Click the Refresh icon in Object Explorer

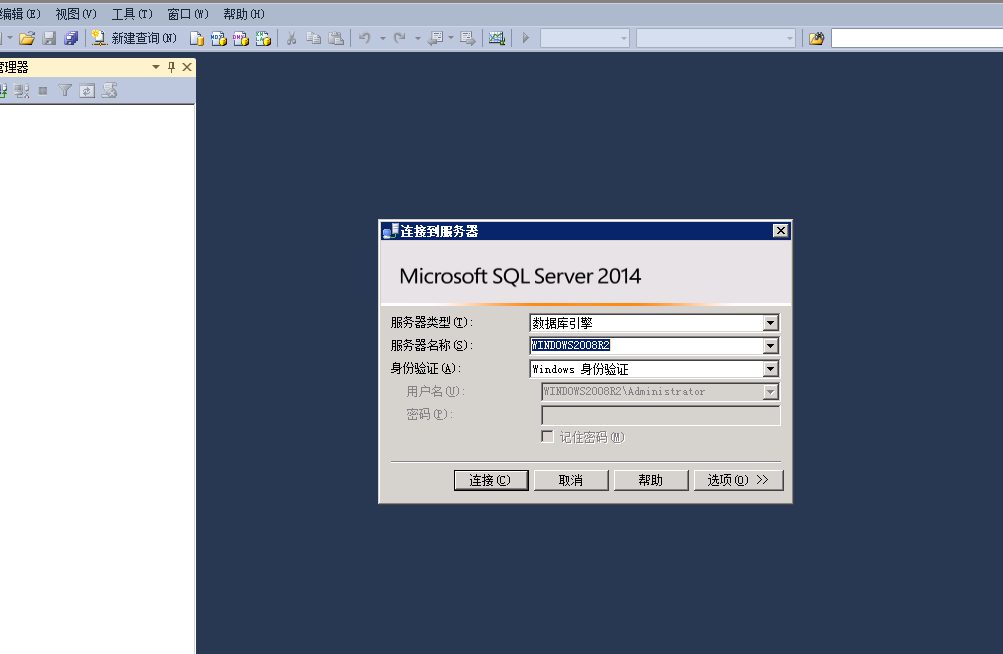click(x=87, y=90)
